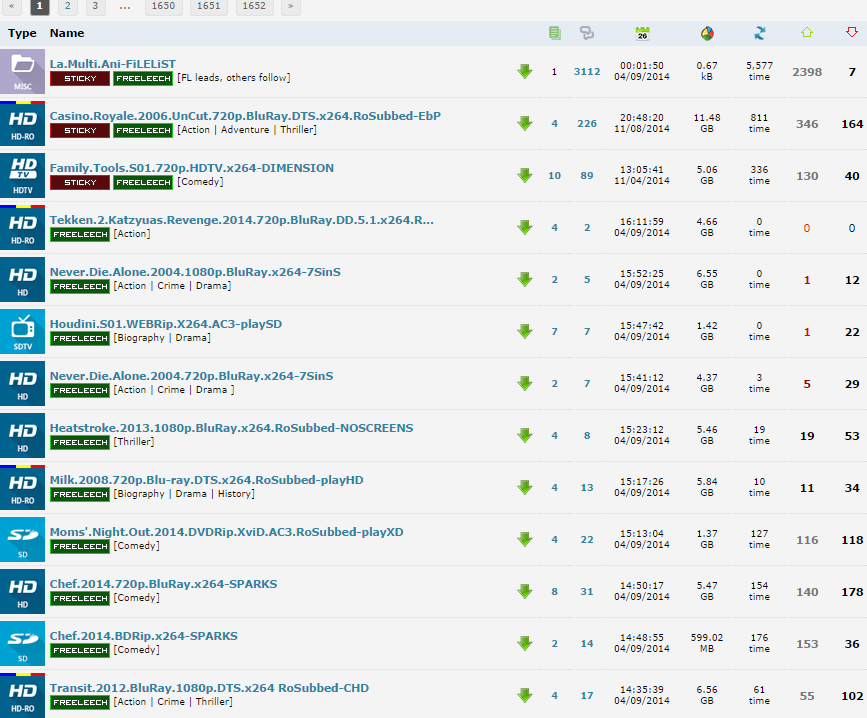
Task: Go to page 2 of the list
Action: point(67,6)
